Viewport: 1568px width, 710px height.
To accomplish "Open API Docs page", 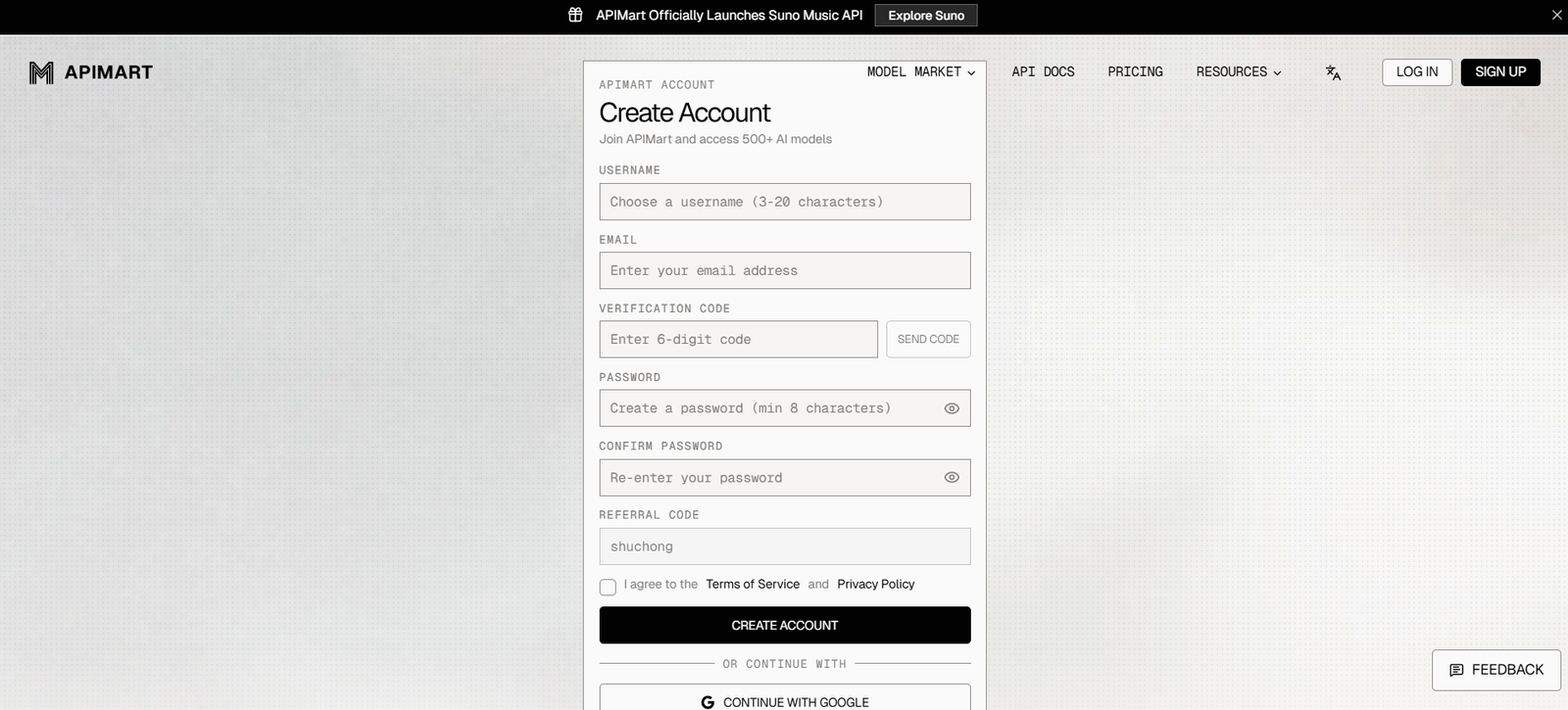I will tap(1043, 72).
